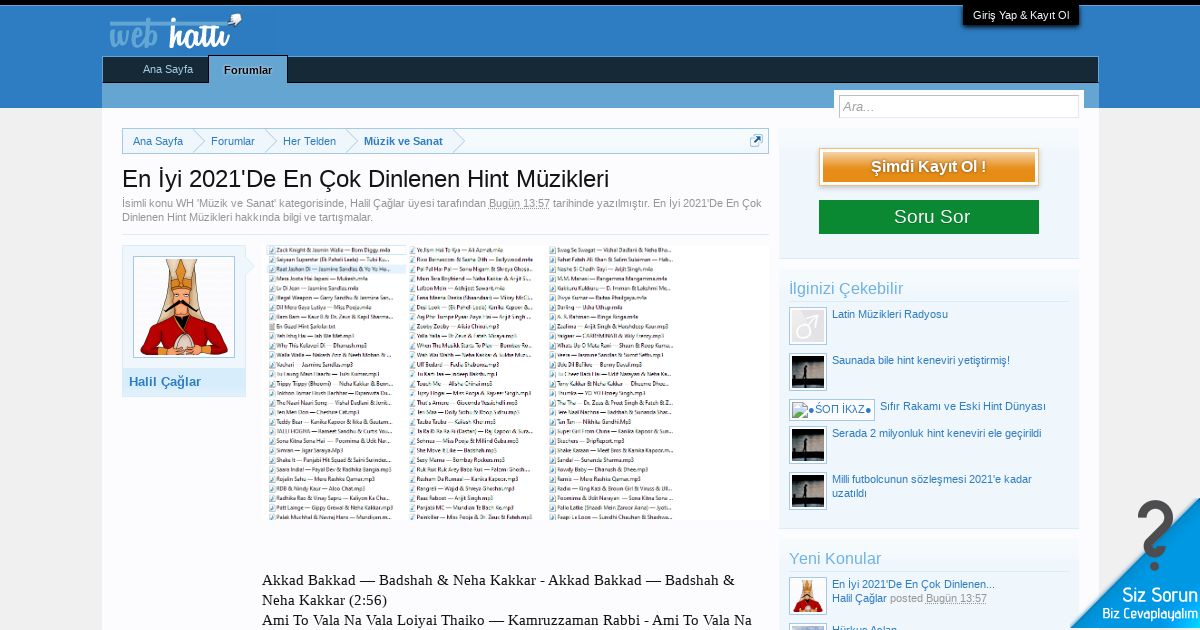Open Halil Çağlar poster link in Yeni Konular
1200x630 pixels.
tap(859, 598)
